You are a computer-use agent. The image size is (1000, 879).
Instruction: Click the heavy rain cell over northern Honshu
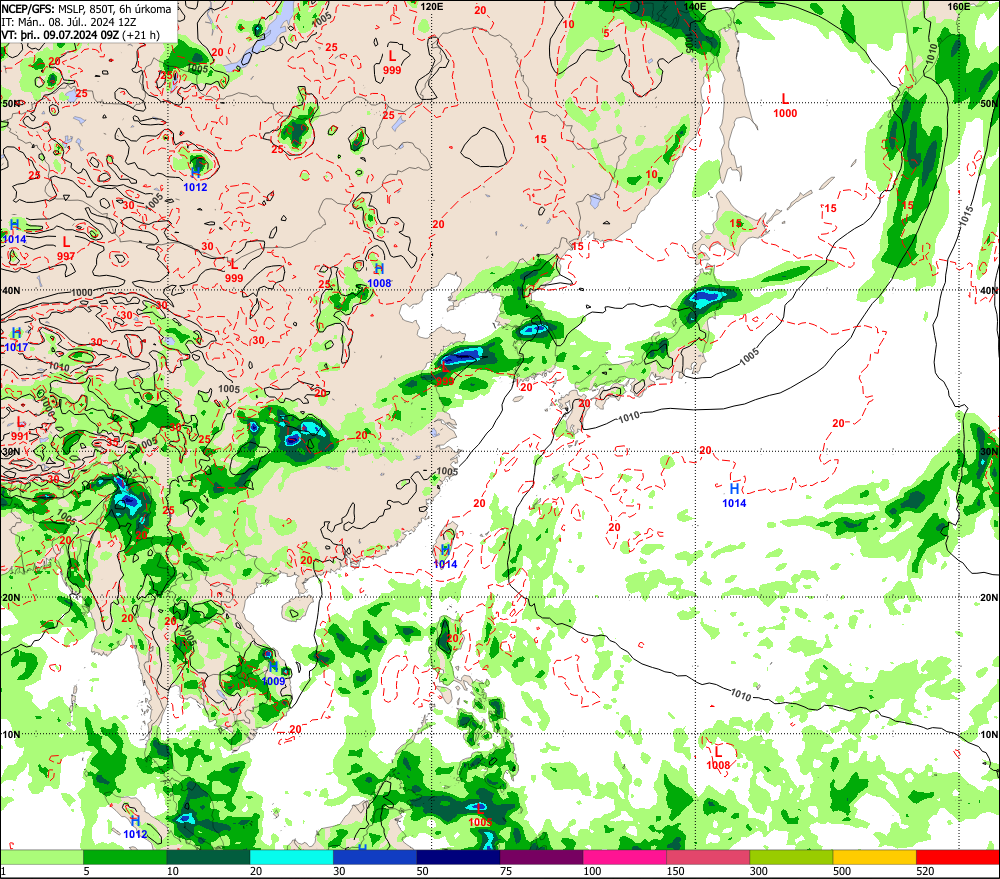707,297
